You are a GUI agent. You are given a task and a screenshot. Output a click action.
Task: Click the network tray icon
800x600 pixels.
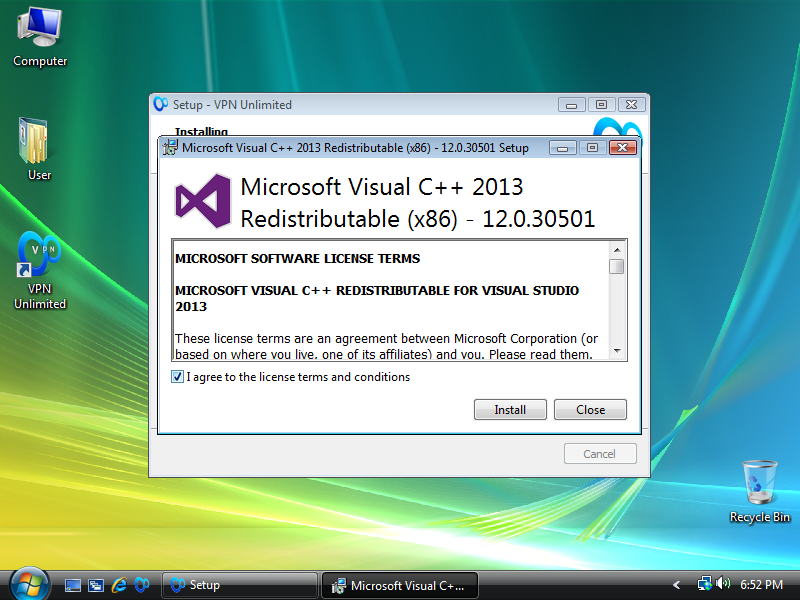click(x=705, y=584)
